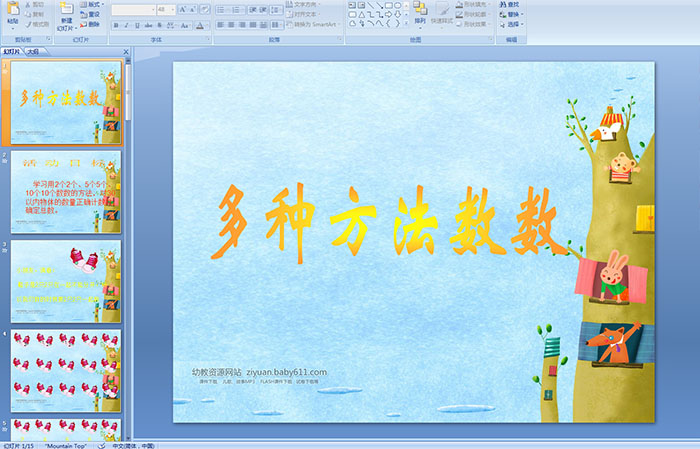Switch to the Slides (幻灯片) pane tab
Viewport: 700px width, 449px height.
[12, 52]
